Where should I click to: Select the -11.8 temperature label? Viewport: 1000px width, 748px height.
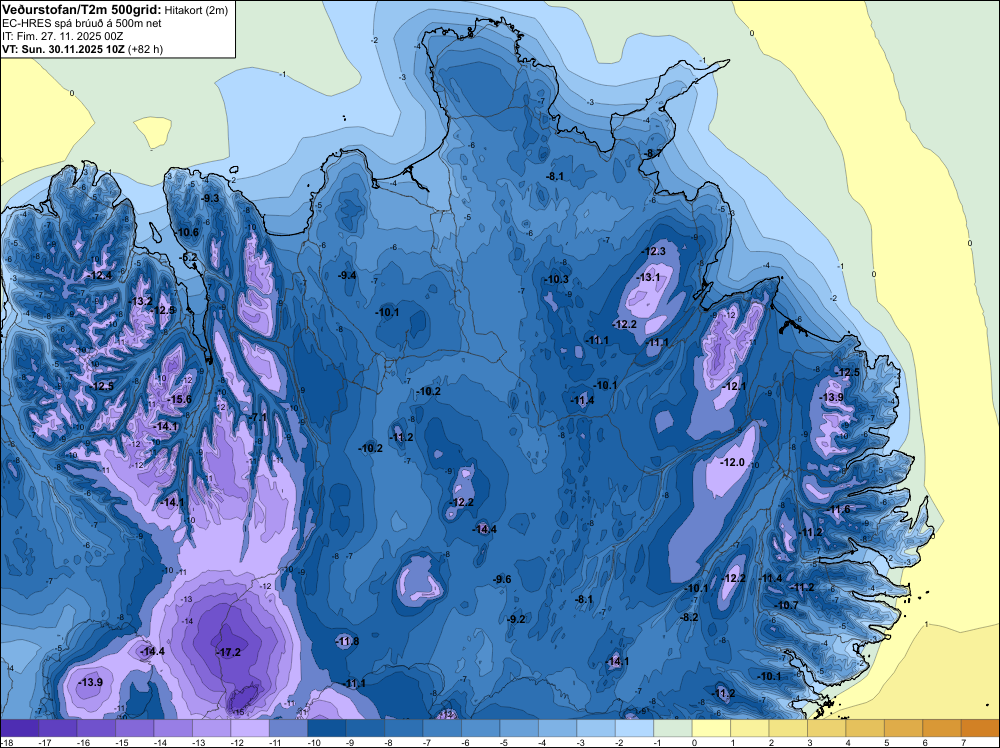tap(348, 641)
